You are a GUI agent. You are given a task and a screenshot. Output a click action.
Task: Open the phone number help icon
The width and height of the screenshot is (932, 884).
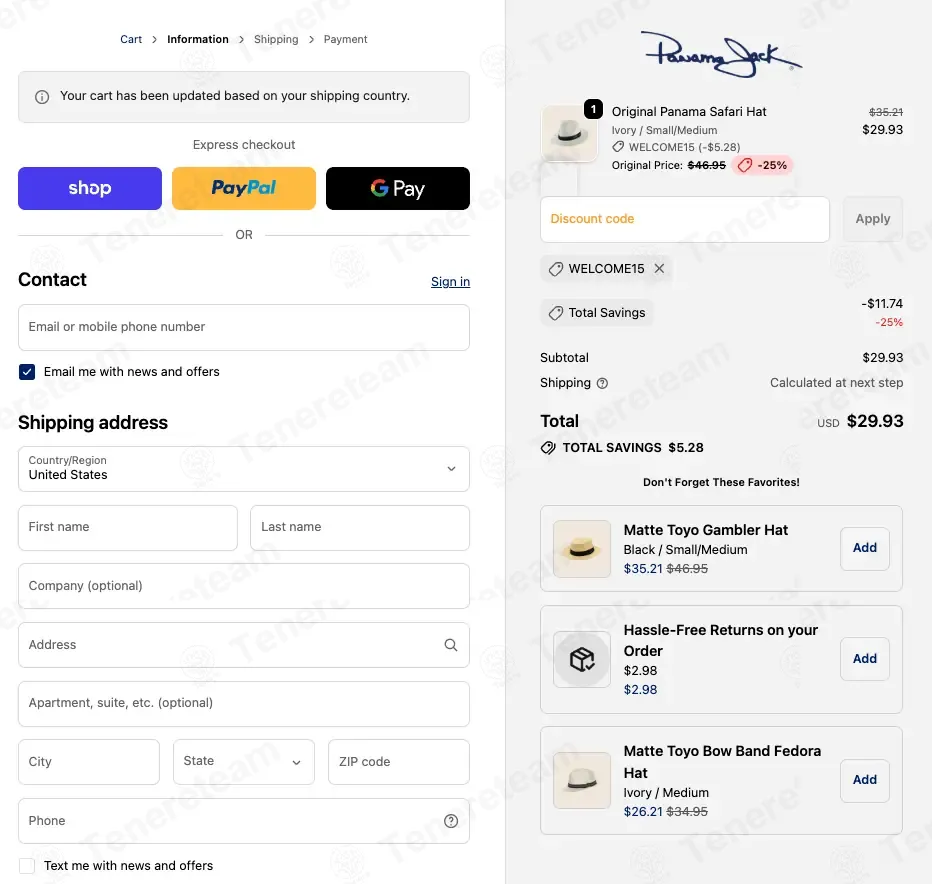pyautogui.click(x=451, y=820)
